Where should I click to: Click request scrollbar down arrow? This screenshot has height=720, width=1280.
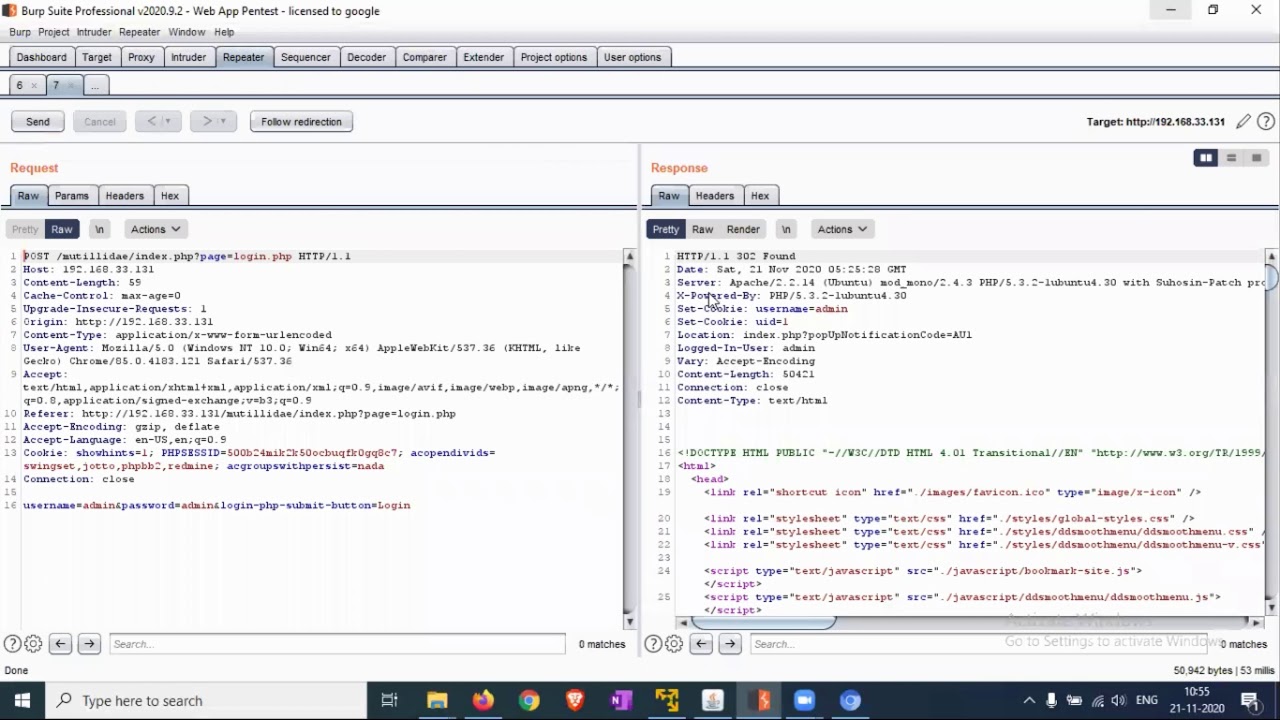tap(629, 620)
